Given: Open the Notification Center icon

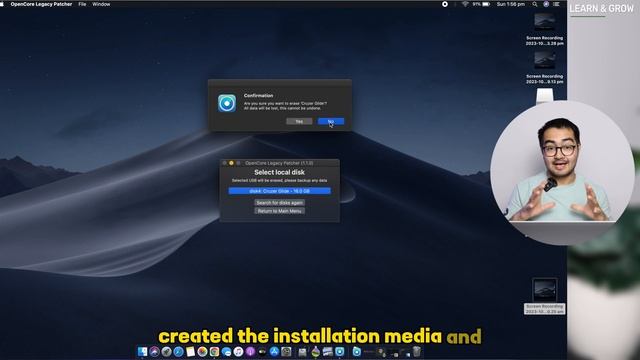Looking at the screenshot, I should tap(556, 4).
